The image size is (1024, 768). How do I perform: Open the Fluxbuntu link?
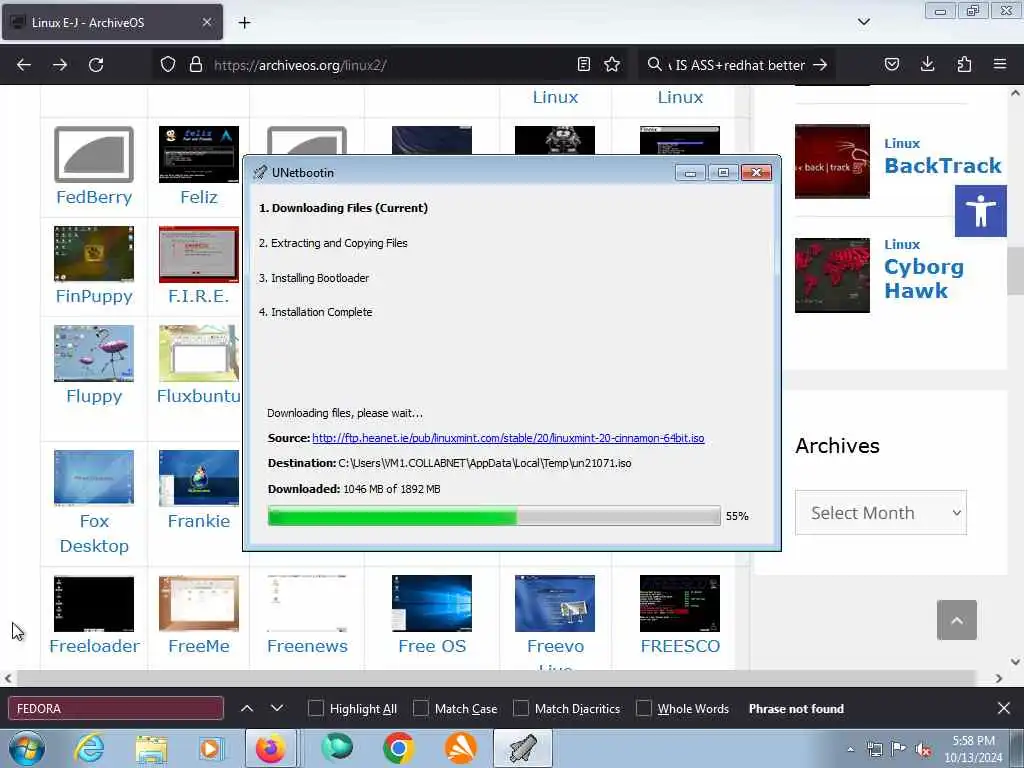[x=199, y=396]
